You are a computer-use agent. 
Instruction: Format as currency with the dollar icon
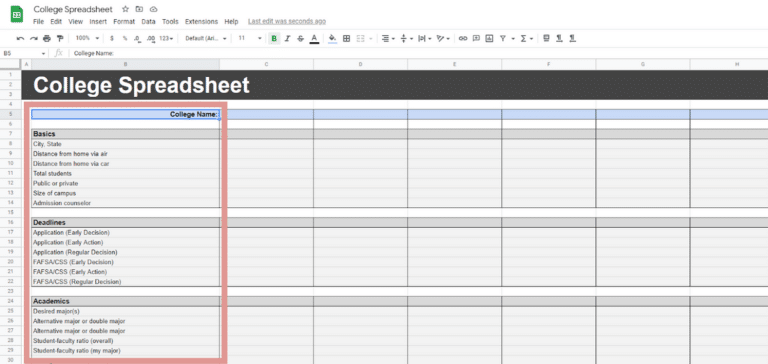(x=112, y=38)
